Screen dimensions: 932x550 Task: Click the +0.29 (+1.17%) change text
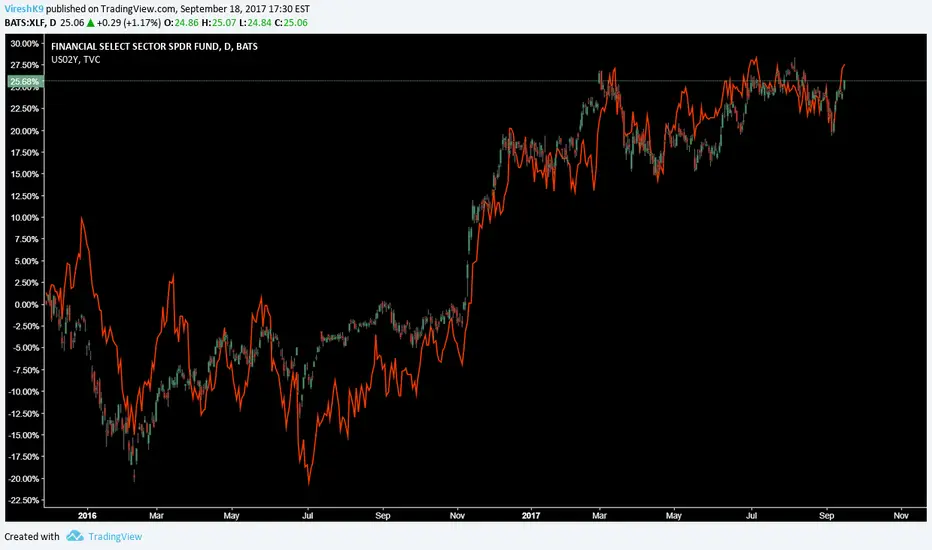129,23
